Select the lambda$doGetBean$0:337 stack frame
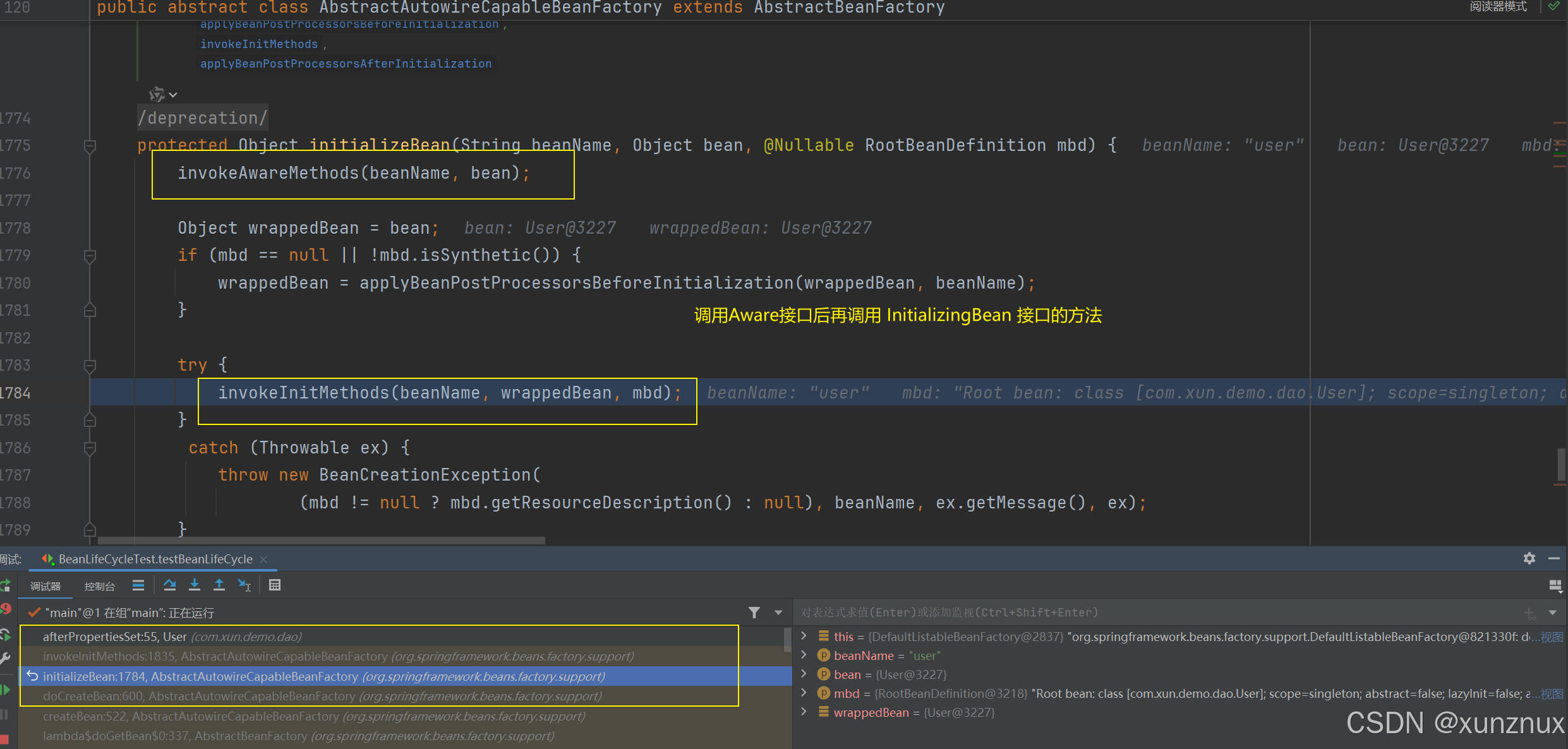This screenshot has width=1568, height=749. [x=404, y=736]
